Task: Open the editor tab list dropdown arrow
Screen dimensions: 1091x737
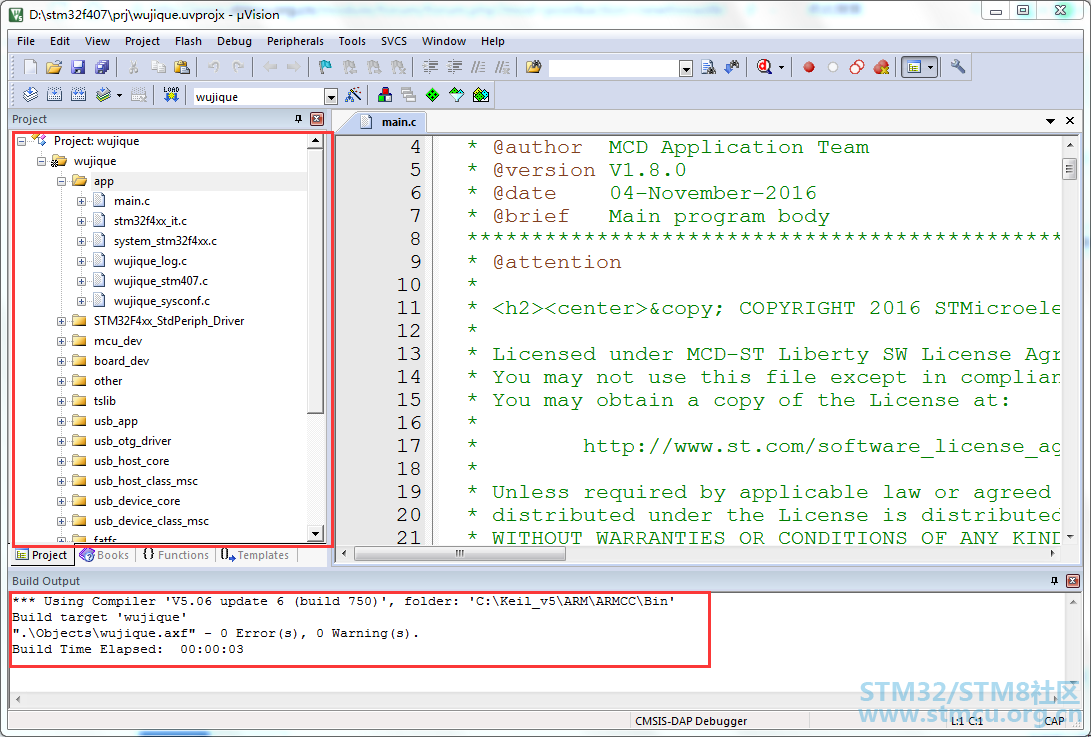Action: click(x=1050, y=121)
